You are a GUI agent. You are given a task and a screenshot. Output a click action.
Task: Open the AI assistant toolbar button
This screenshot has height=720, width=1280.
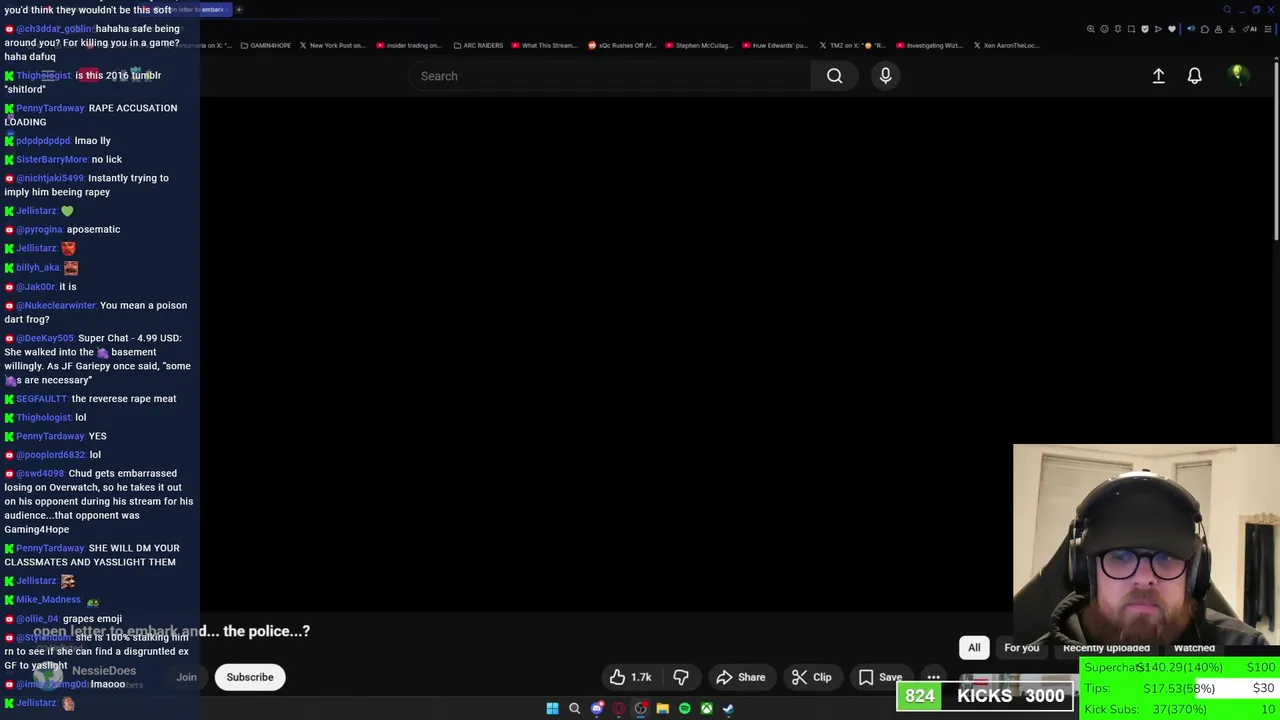(1249, 29)
